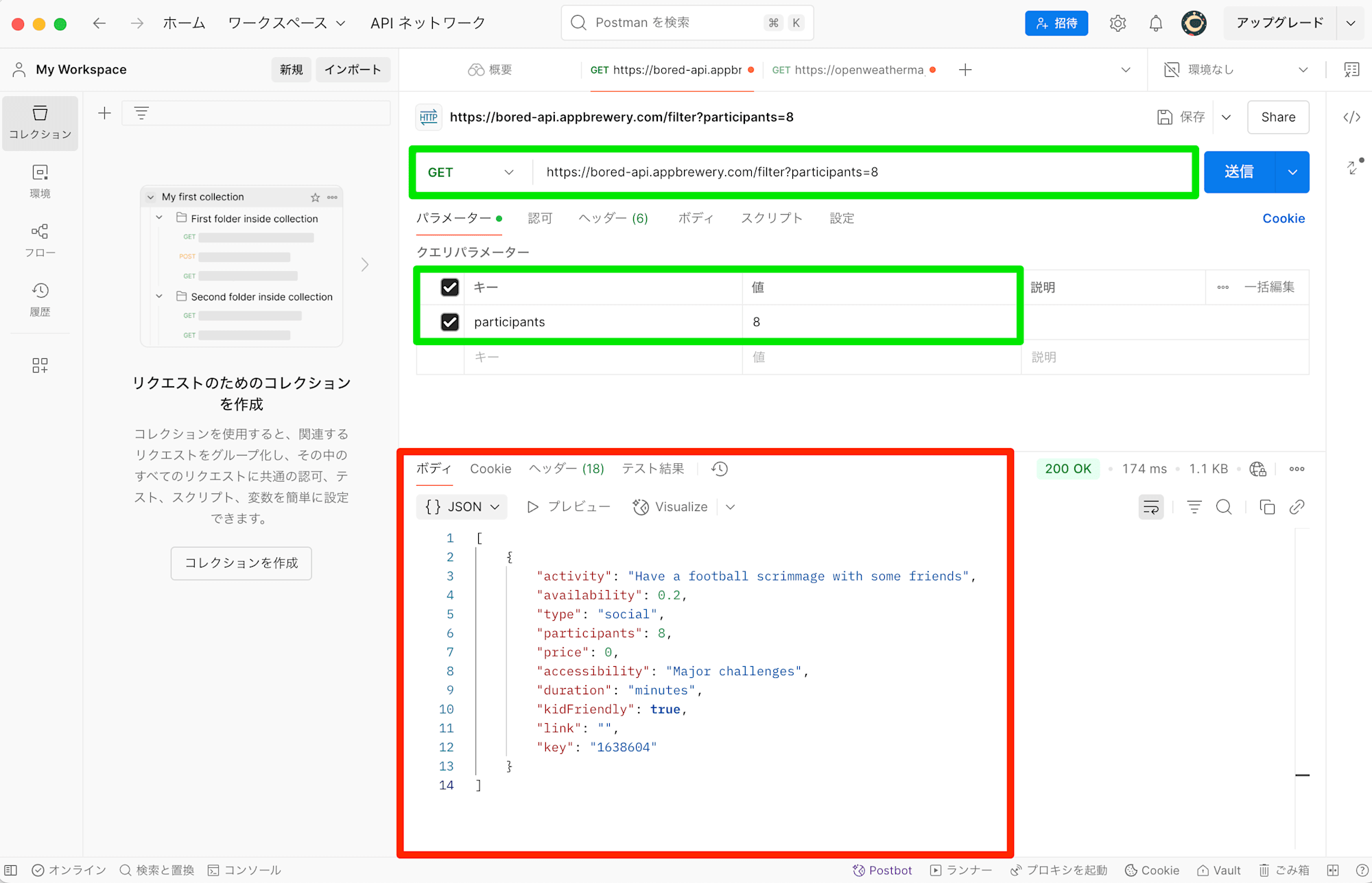Click the collection filter icon
The width and height of the screenshot is (1372, 883).
pos(141,113)
